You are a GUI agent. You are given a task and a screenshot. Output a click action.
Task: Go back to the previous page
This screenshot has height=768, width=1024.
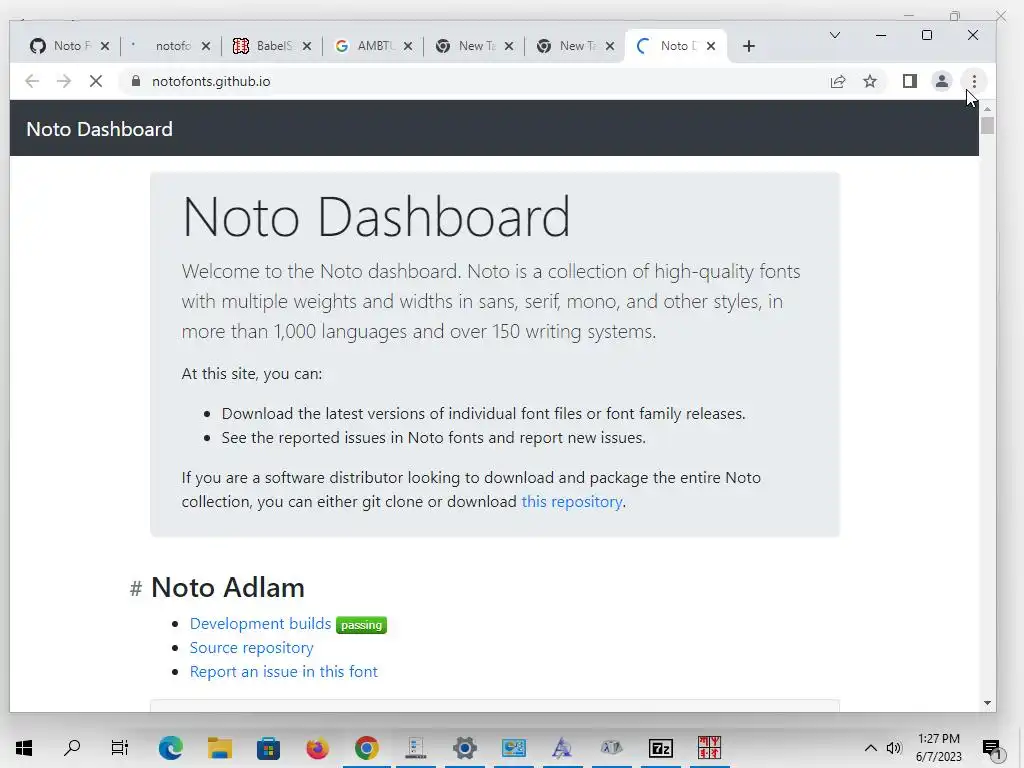coord(31,82)
